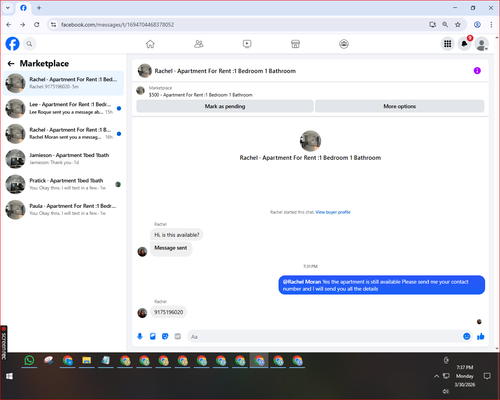This screenshot has height=400, width=500.
Task: Click browser back button
Action: tap(9, 25)
